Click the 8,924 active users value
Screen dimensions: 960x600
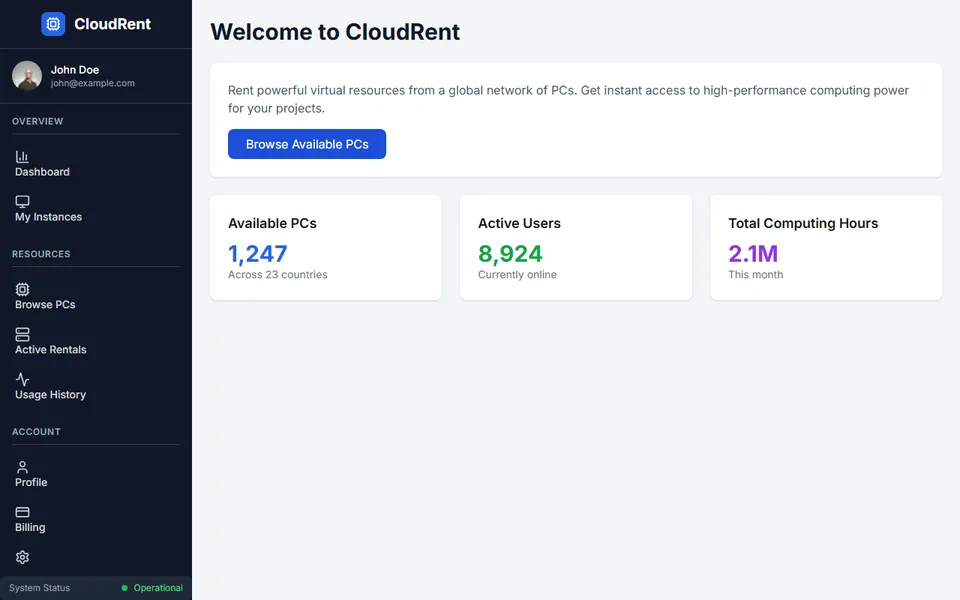(510, 253)
